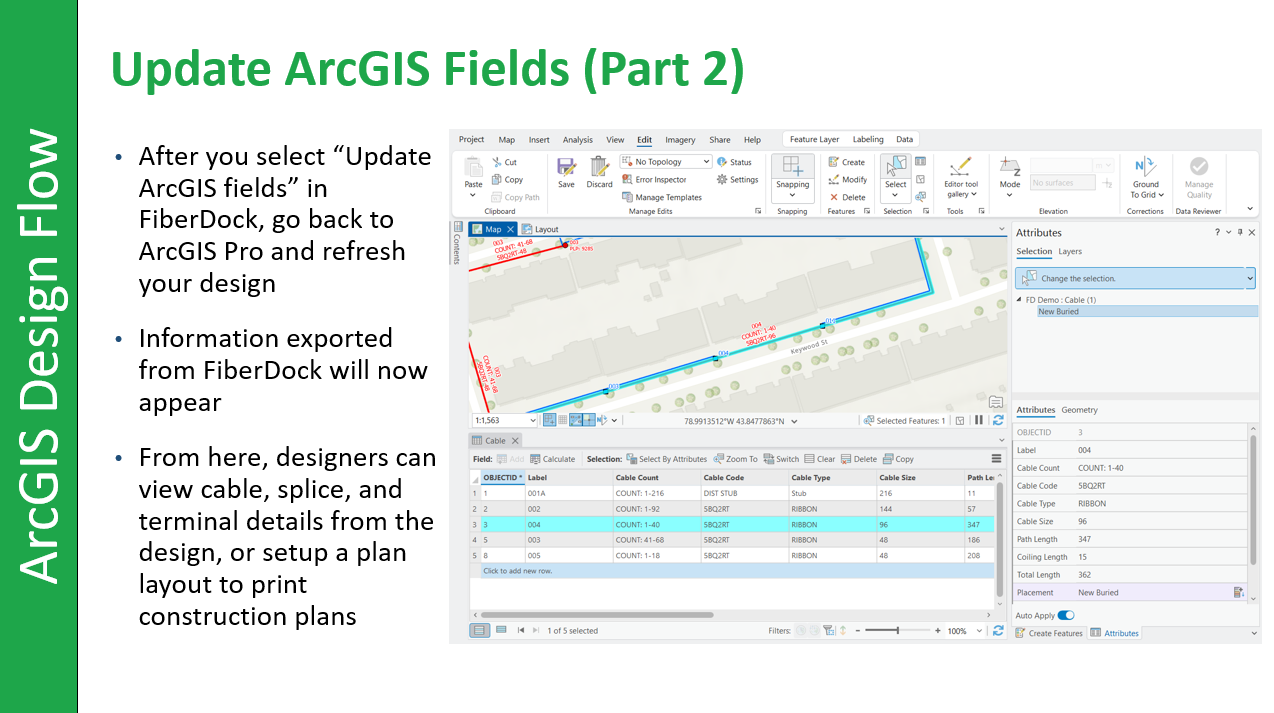Viewport: 1274px width, 713px height.
Task: Click Copy selection in table toolbar
Action: coord(897,459)
